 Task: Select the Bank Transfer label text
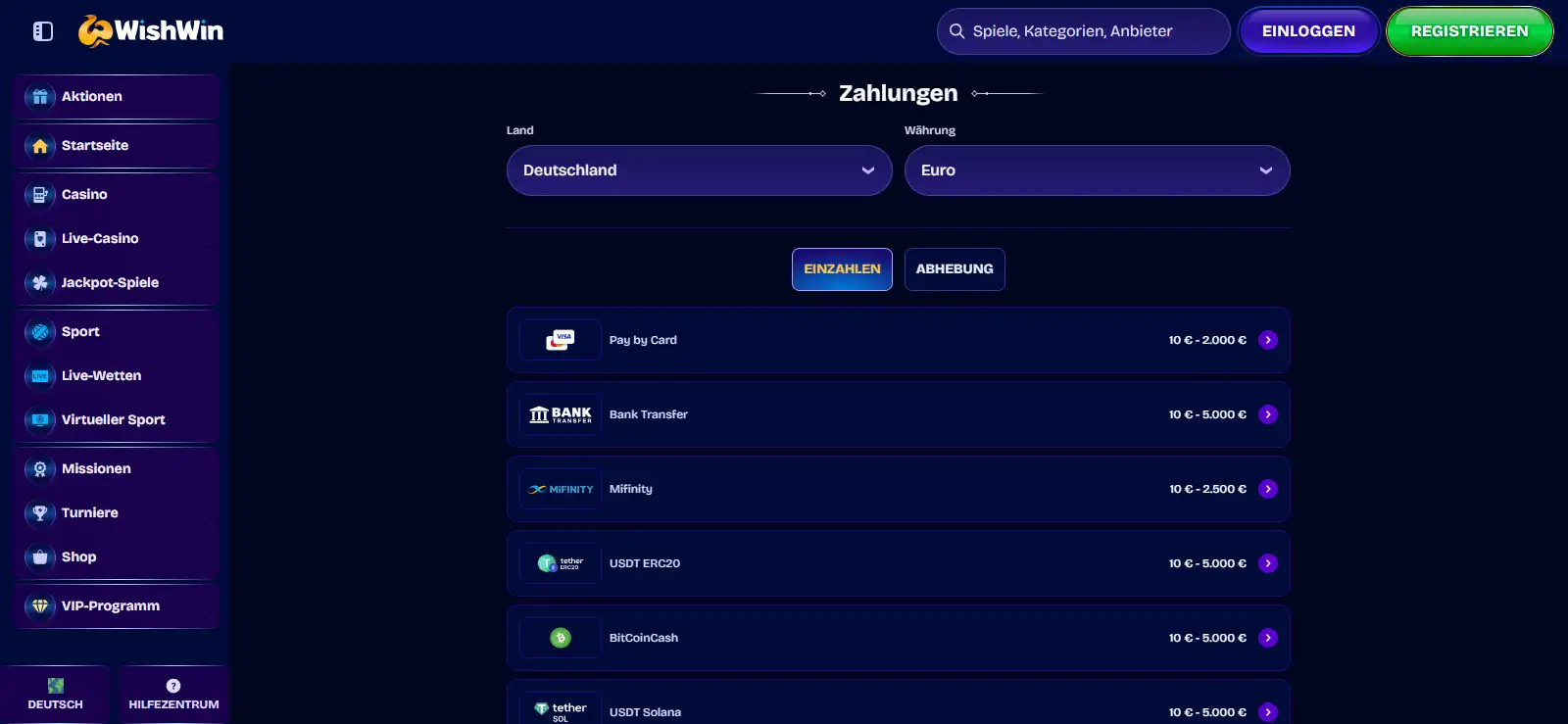click(x=649, y=414)
